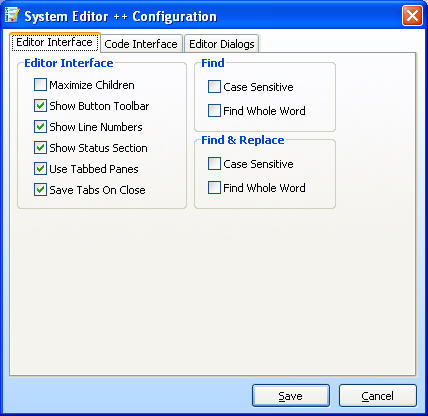Select the Editor Interface tab

coord(55,42)
